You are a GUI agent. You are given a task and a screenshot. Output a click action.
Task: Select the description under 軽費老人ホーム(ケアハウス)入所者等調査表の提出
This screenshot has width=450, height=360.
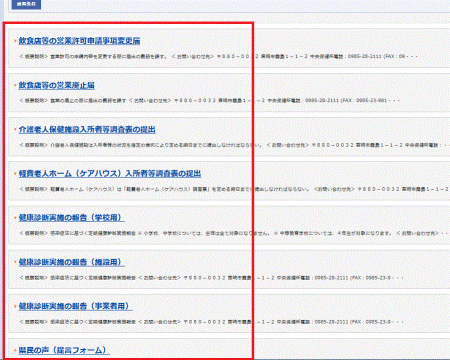(x=234, y=189)
